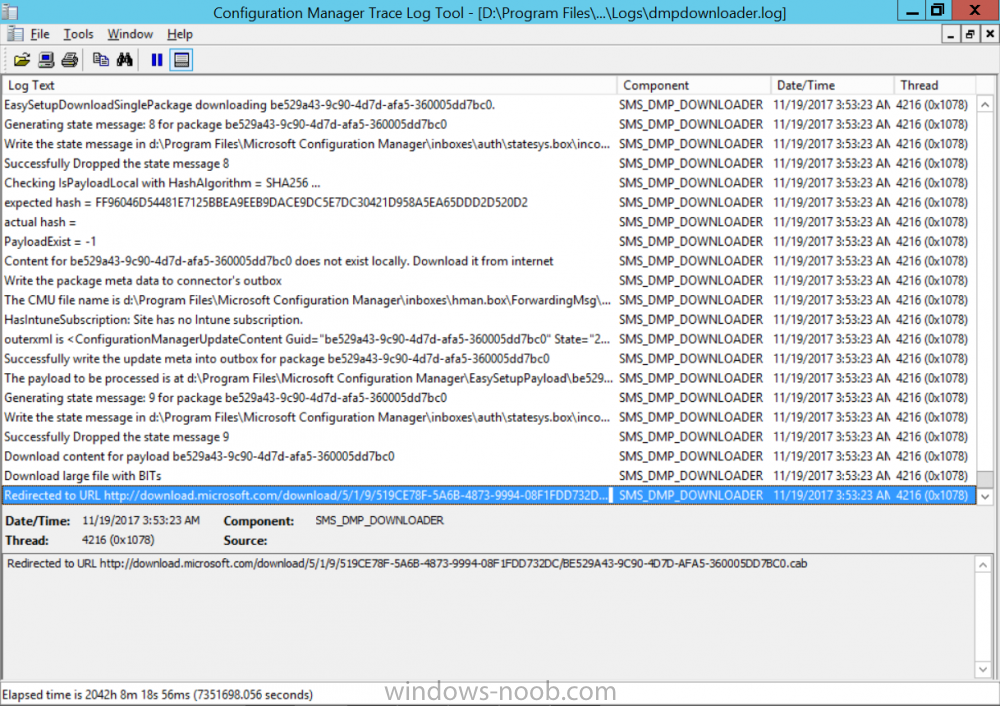This screenshot has height=706, width=1000.
Task: Open Find with the binoculars icon
Action: point(125,60)
